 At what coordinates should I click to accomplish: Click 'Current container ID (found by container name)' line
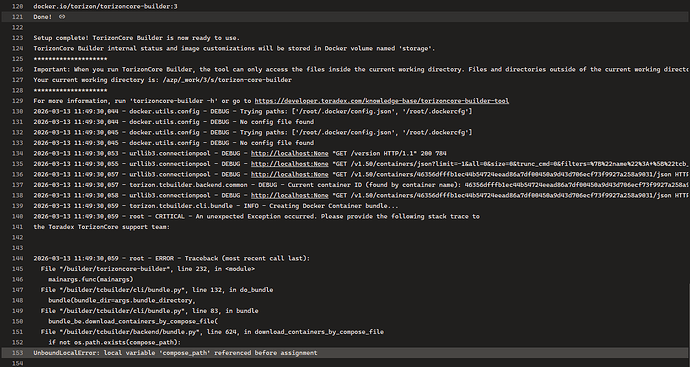coord(362,185)
